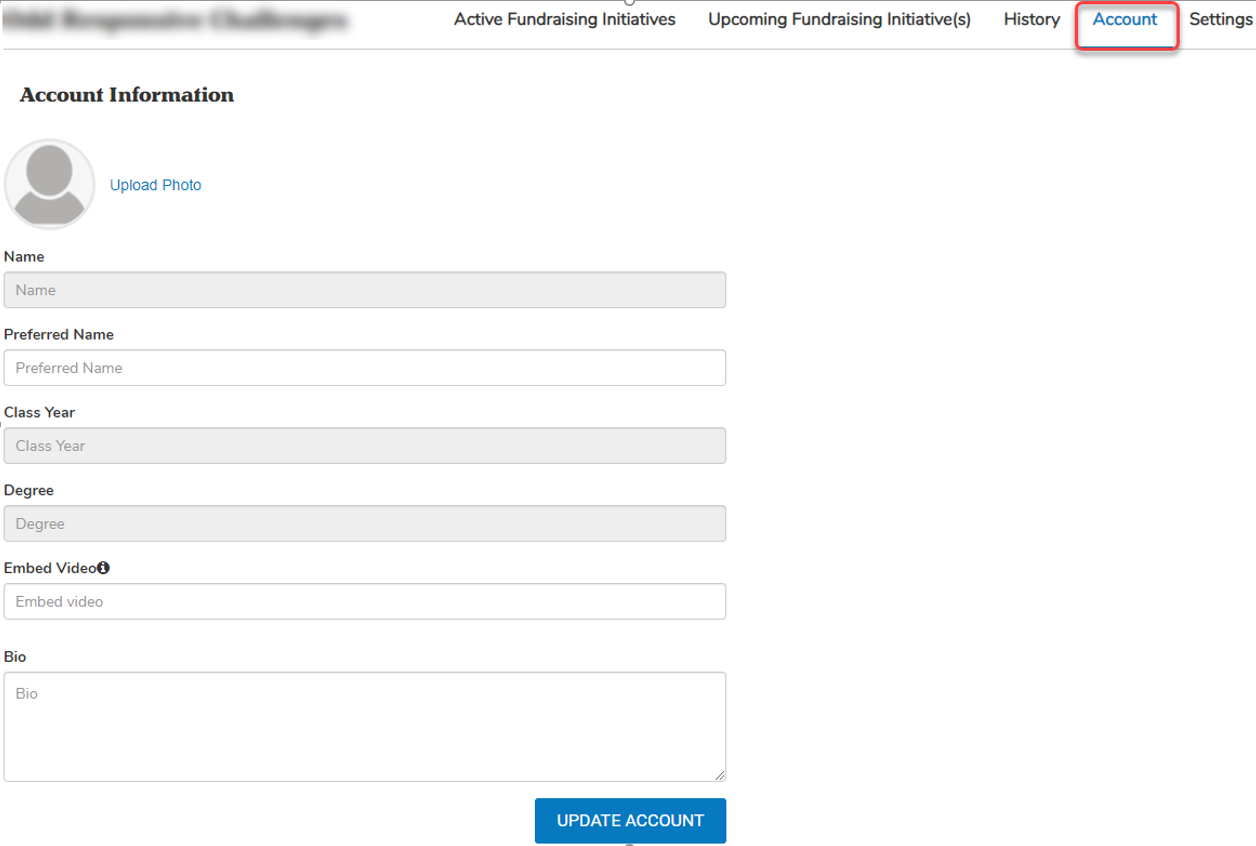Switch to the History tab

[1031, 20]
